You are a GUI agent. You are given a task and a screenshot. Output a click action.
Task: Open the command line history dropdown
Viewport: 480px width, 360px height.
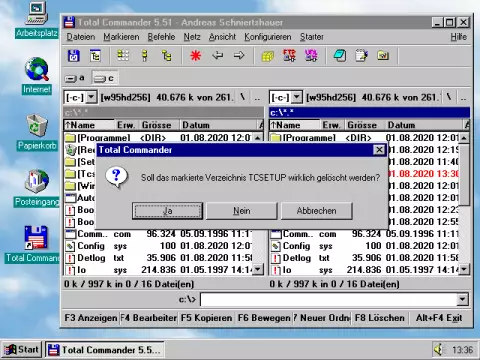pyautogui.click(x=462, y=299)
